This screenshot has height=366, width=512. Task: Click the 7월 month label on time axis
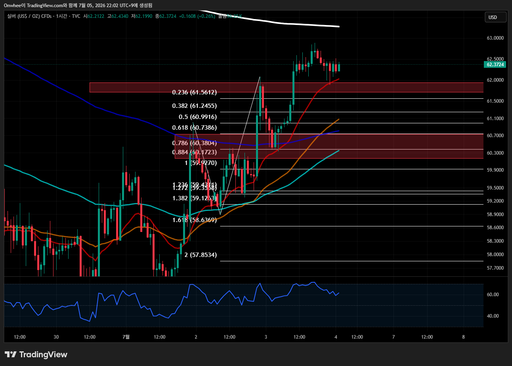click(126, 337)
